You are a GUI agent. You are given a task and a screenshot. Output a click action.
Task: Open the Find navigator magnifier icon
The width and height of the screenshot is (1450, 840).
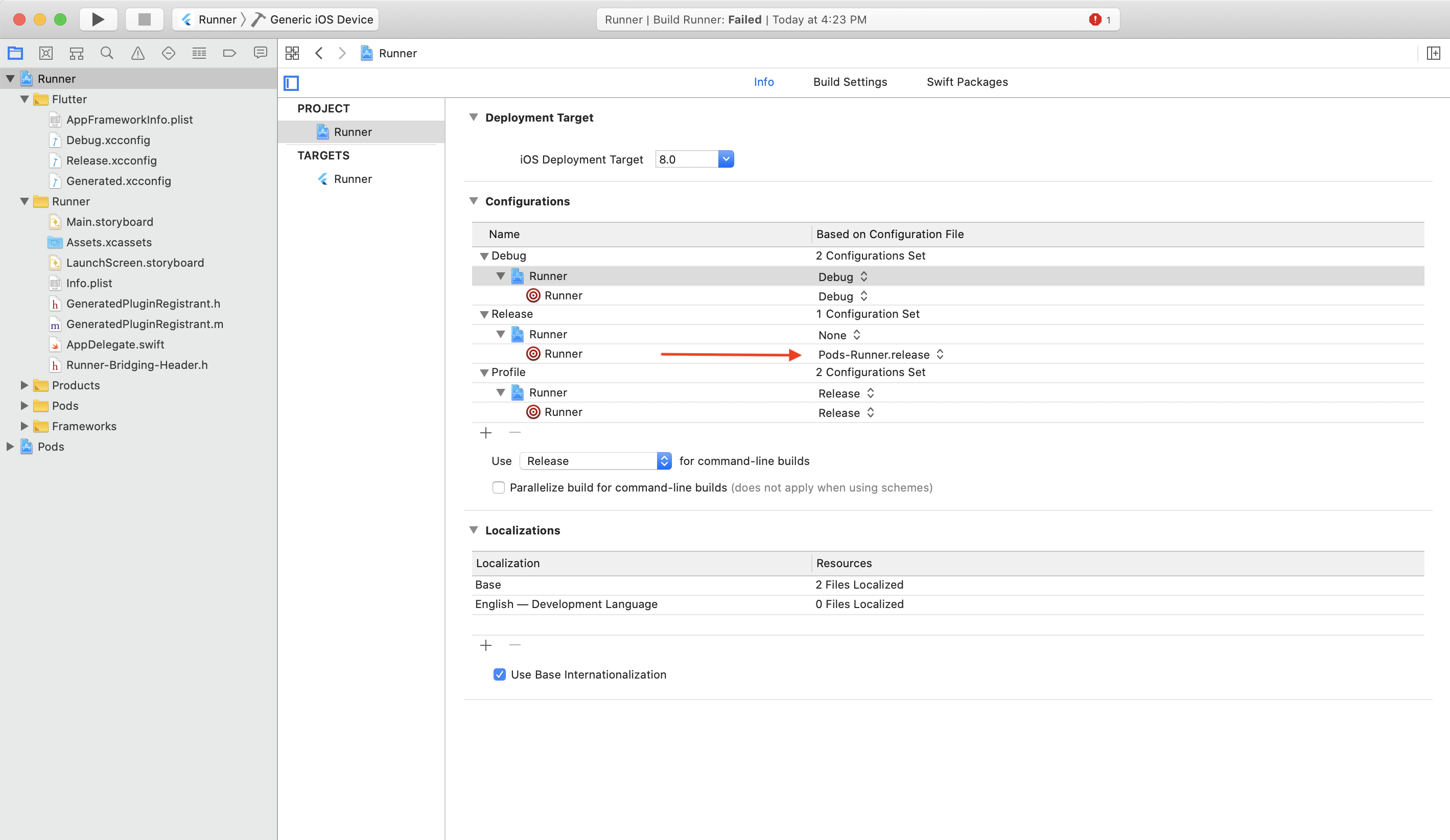click(x=107, y=54)
